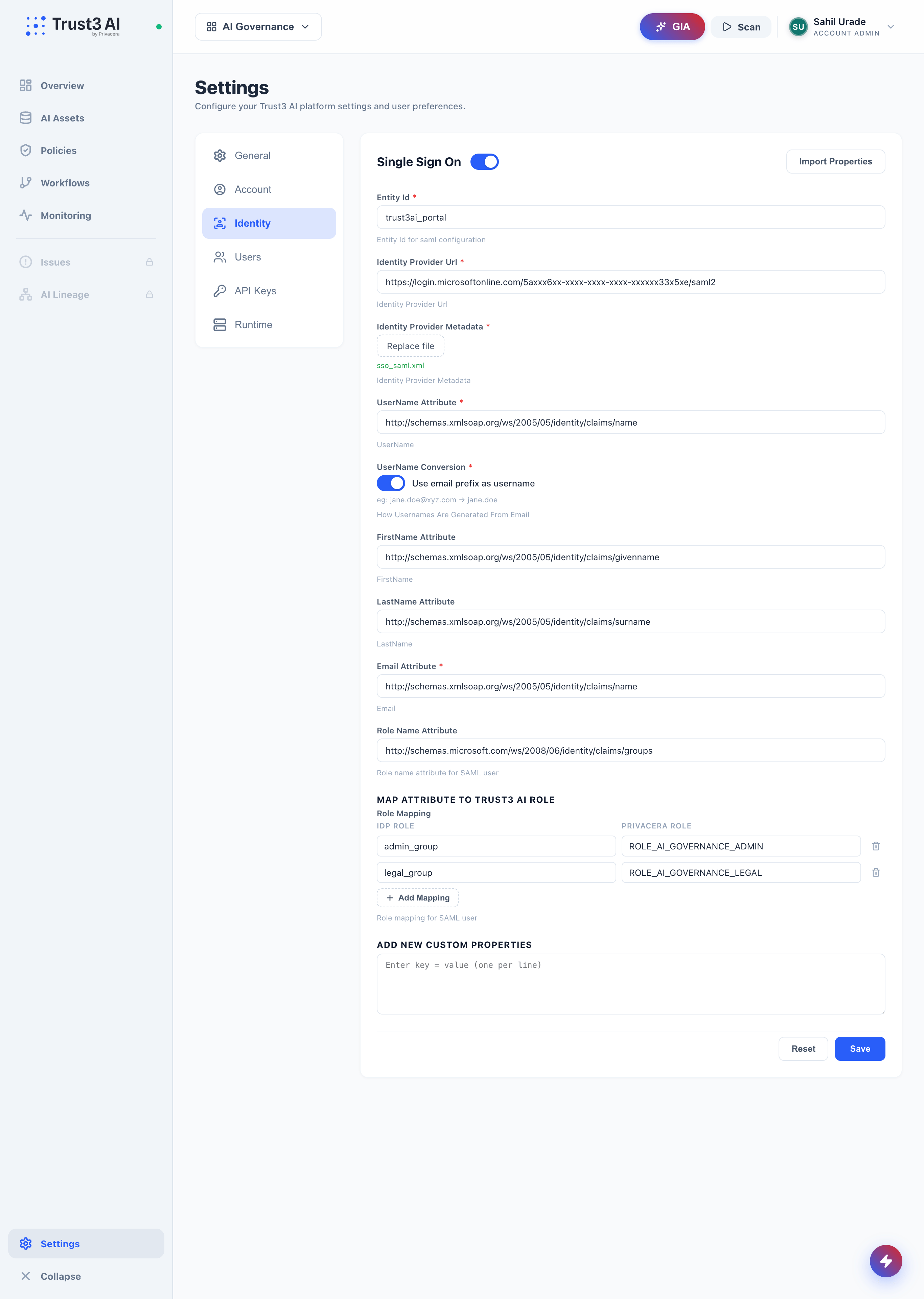Go to Monitoring in the sidebar
The image size is (924, 1299).
tap(86, 215)
